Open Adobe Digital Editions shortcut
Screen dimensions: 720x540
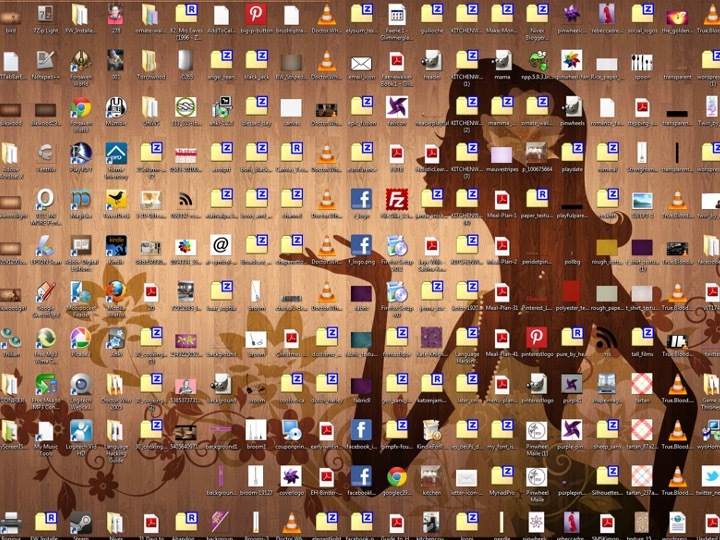(x=81, y=244)
